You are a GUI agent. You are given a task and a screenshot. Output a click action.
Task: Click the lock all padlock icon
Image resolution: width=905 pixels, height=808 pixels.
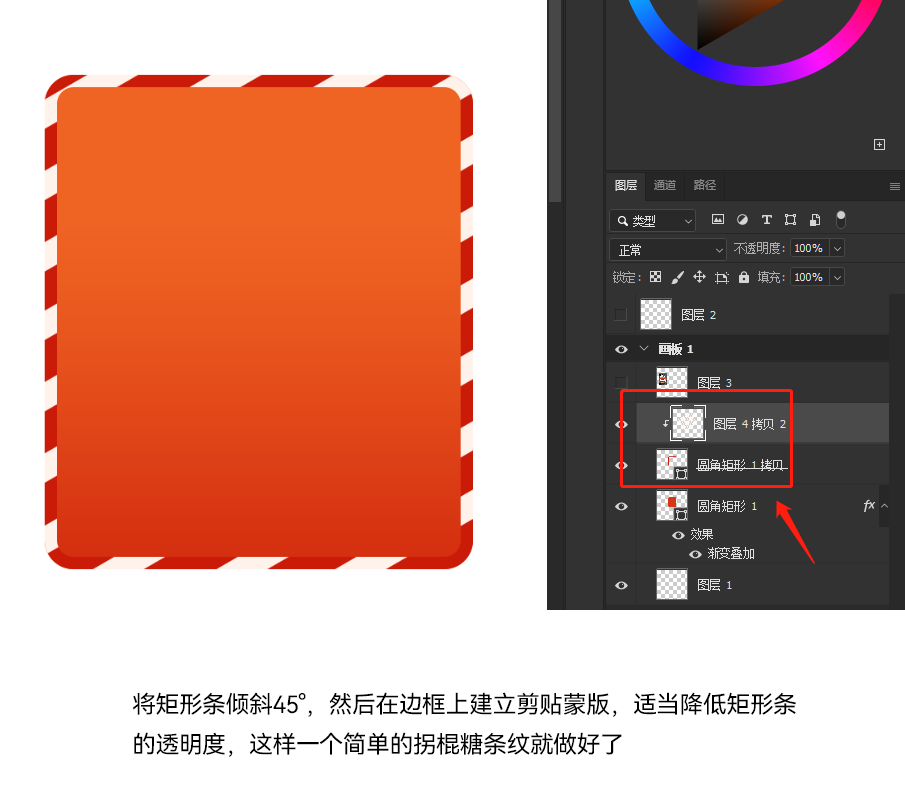coord(744,277)
